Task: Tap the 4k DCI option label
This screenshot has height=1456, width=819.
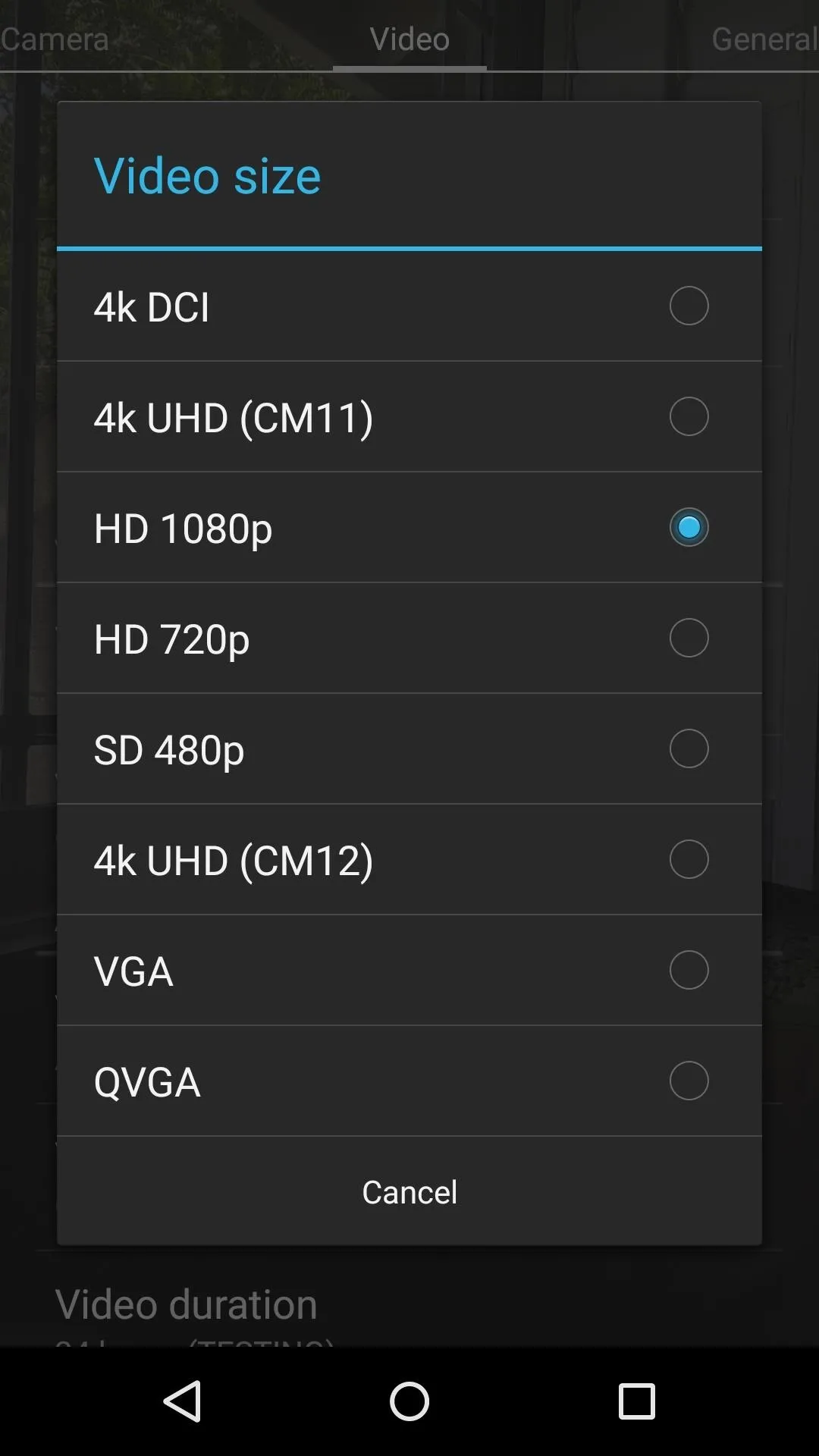Action: [x=152, y=307]
